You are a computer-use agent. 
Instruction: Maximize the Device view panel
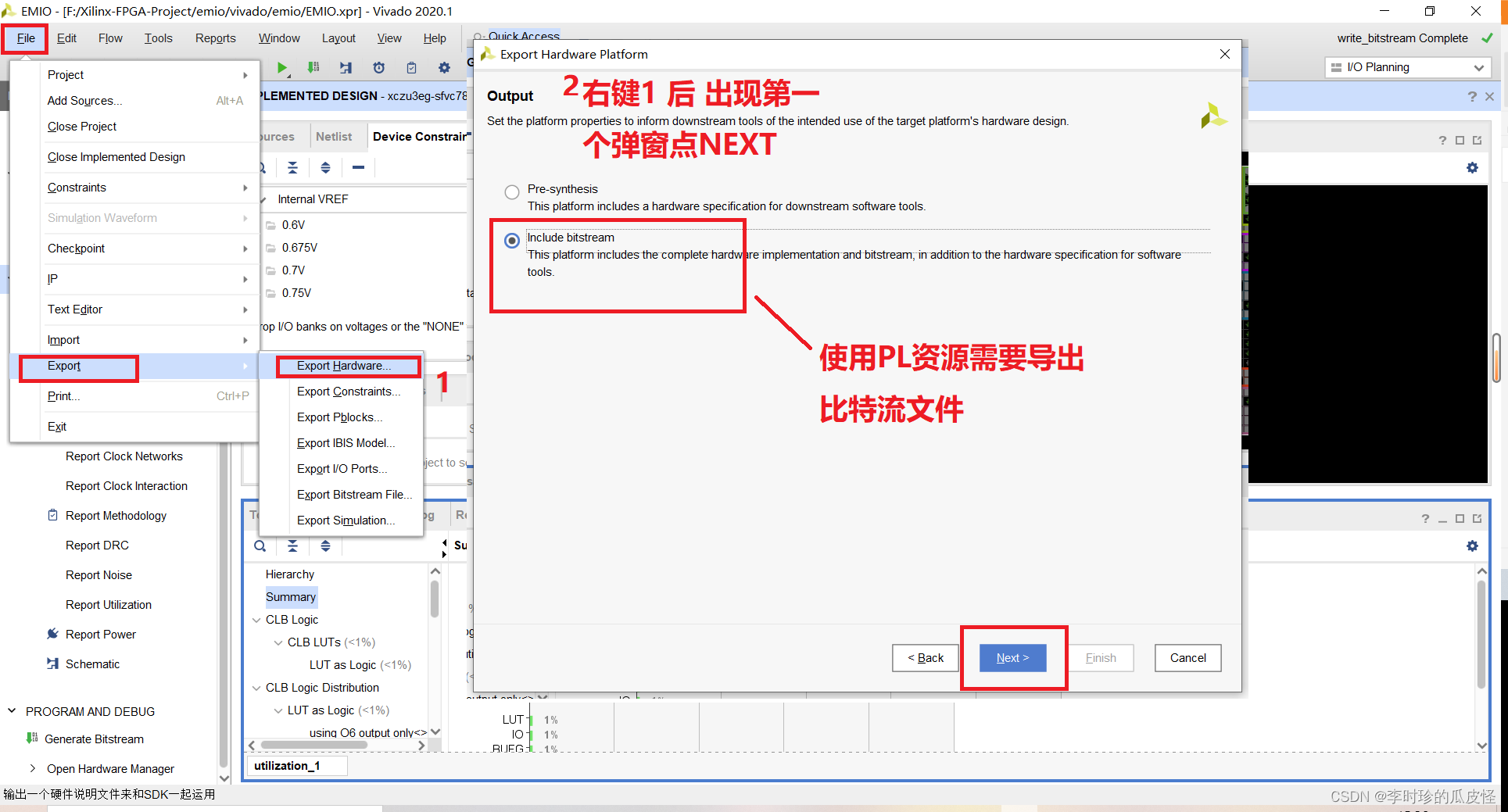click(1460, 140)
